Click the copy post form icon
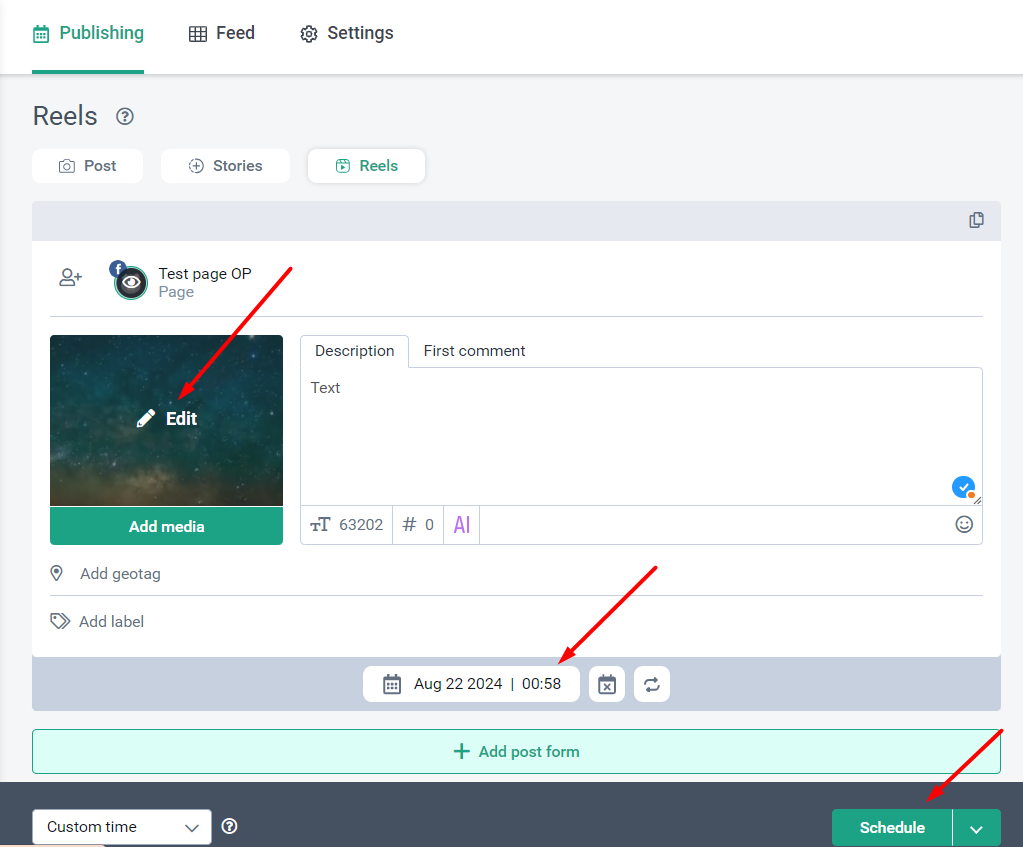 (x=976, y=220)
